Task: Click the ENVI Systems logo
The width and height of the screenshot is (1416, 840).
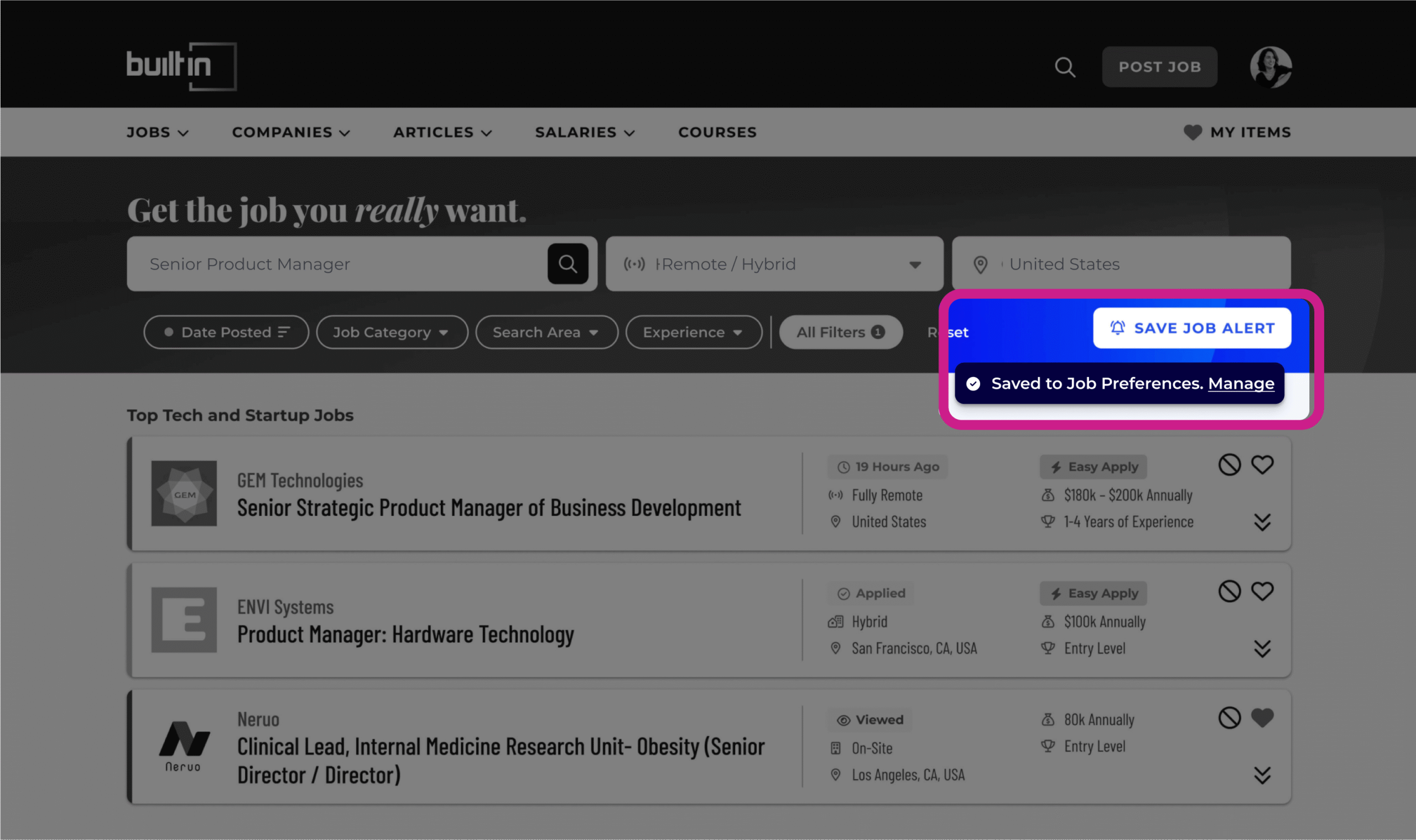Action: (184, 620)
